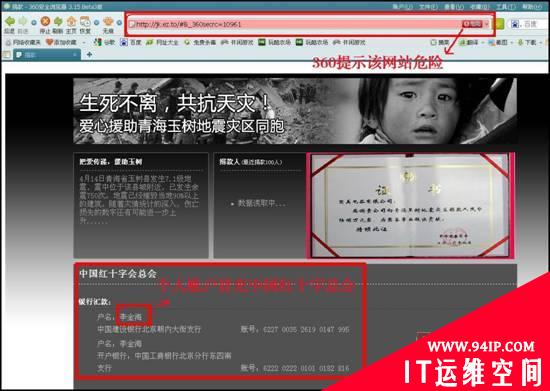The height and width of the screenshot is (391, 550).
Task: Expand the 翻译 dropdown arrow
Action: pos(483,42)
